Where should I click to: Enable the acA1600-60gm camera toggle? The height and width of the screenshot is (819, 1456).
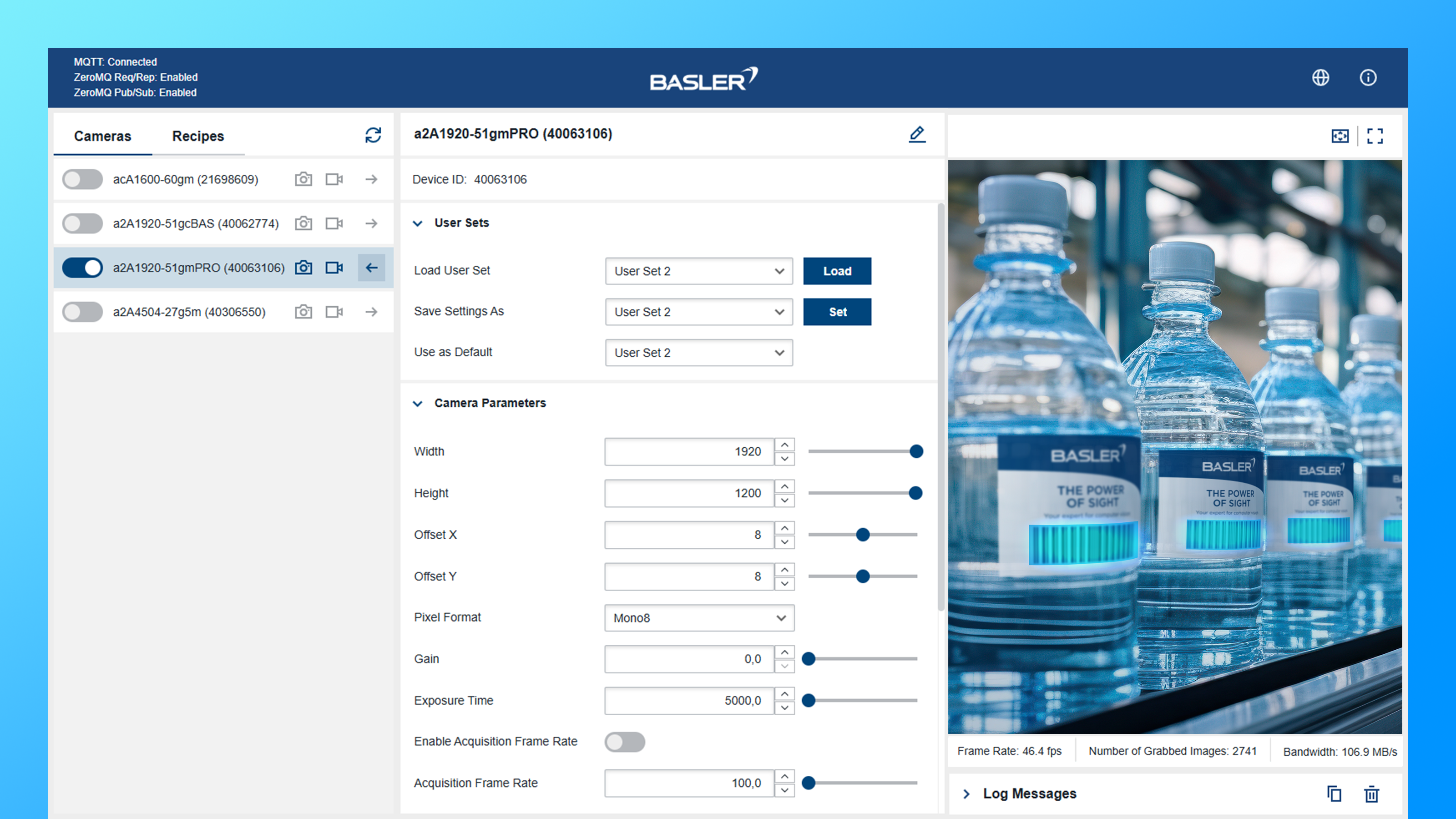pyautogui.click(x=82, y=179)
